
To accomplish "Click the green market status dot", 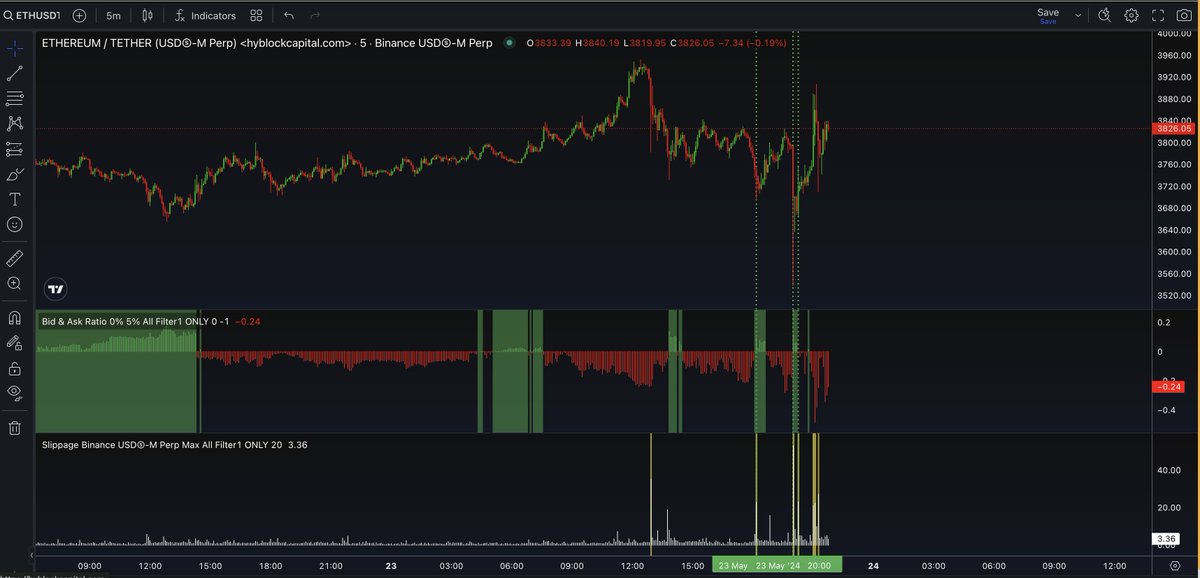I will (x=509, y=43).
